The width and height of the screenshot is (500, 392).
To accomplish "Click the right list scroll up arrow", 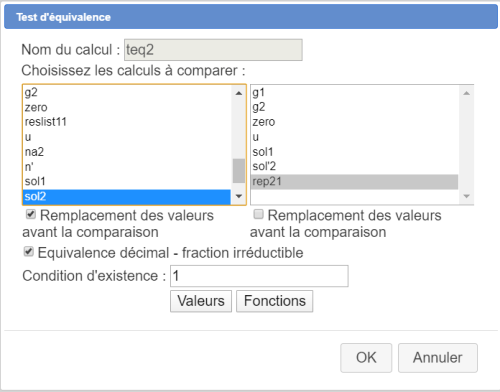I will point(466,93).
